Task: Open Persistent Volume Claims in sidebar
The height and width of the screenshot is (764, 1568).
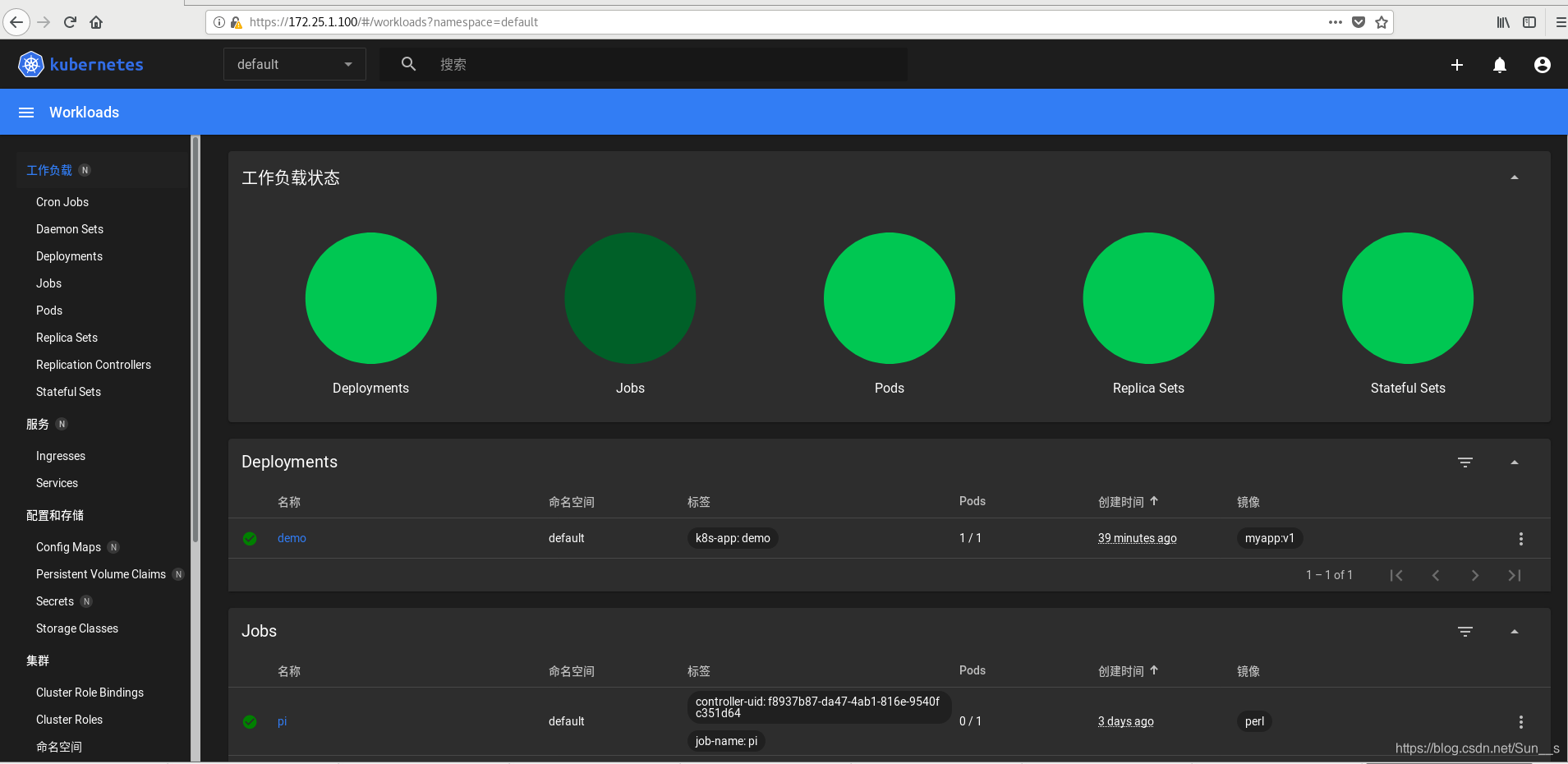Action: (101, 574)
